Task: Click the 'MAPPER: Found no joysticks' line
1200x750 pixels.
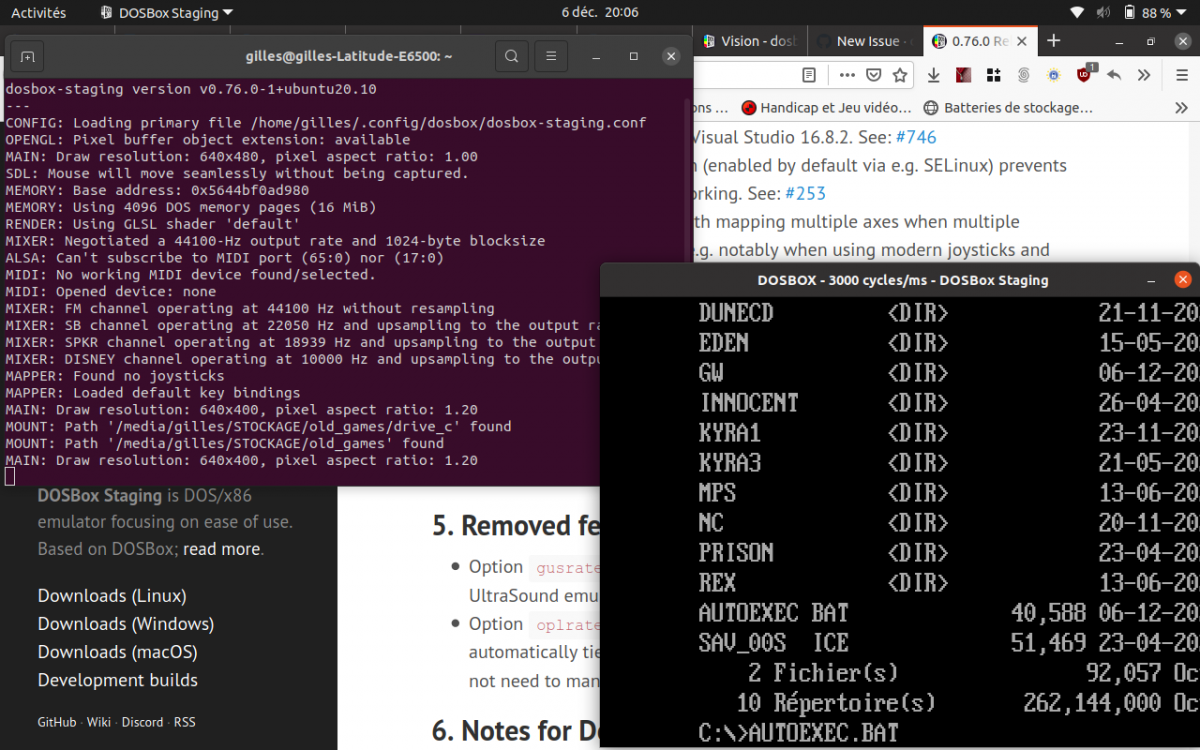Action: point(115,376)
